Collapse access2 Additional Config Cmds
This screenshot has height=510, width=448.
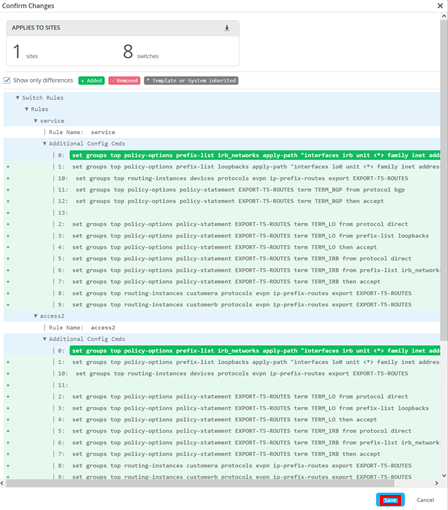coord(44,339)
